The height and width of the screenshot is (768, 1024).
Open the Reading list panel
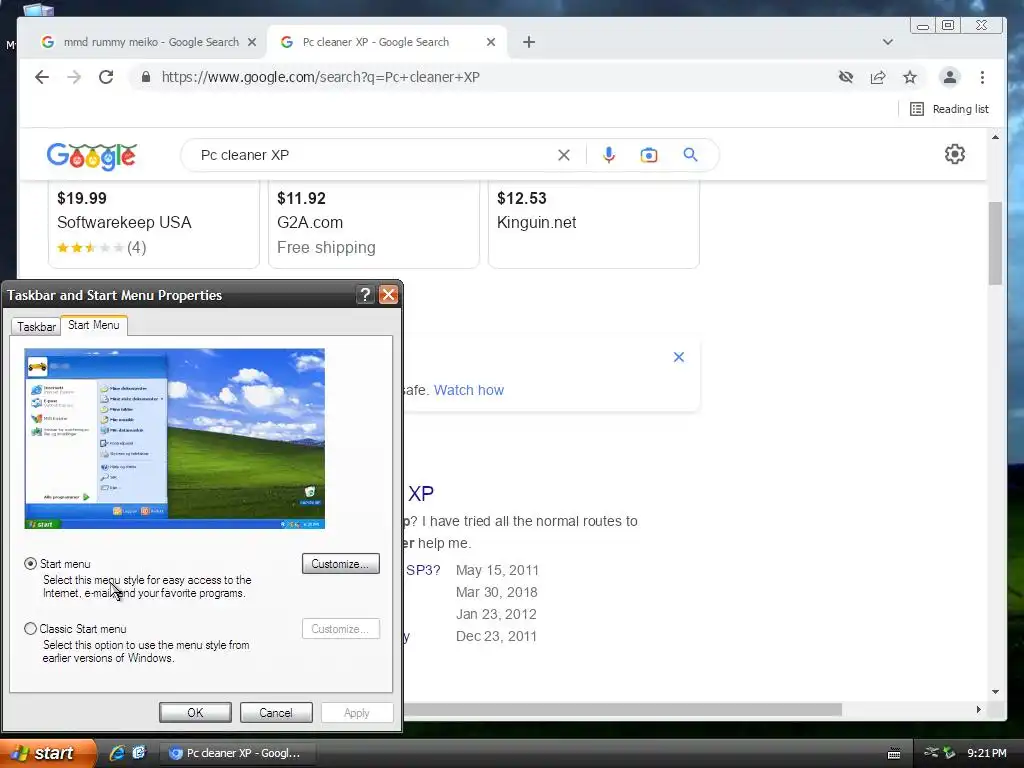(950, 109)
